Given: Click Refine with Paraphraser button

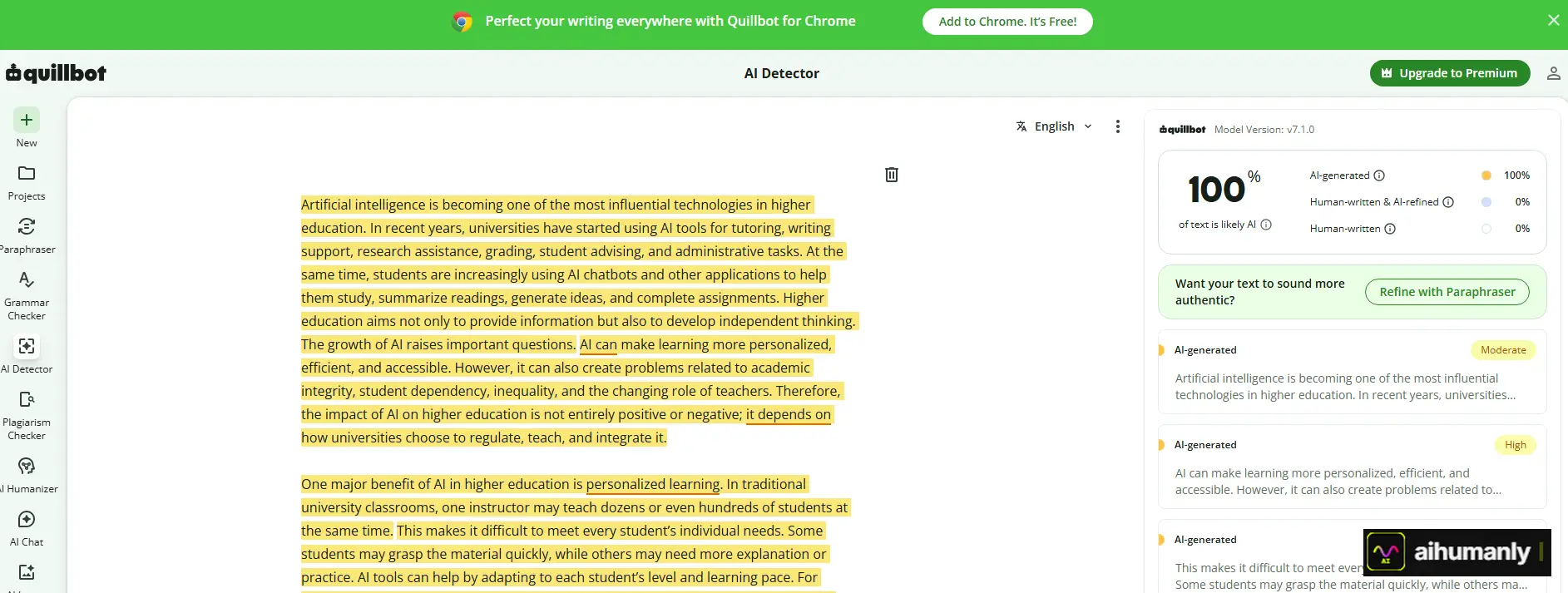Looking at the screenshot, I should pos(1447,292).
